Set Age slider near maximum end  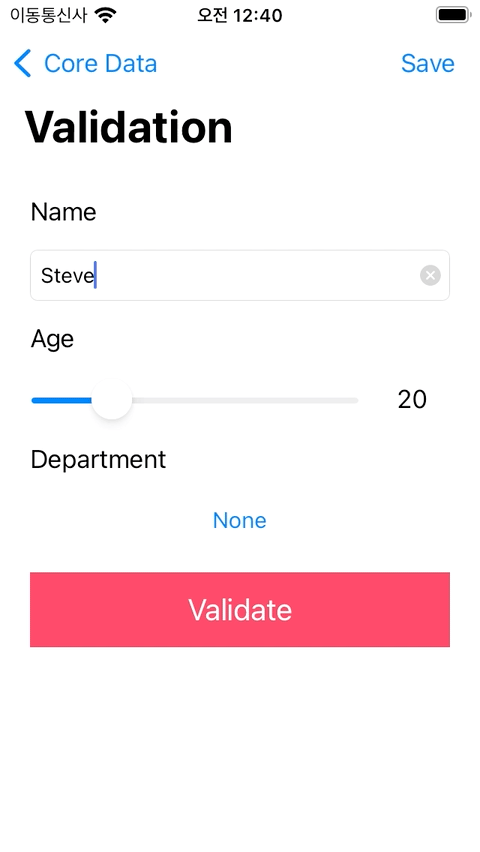click(351, 400)
